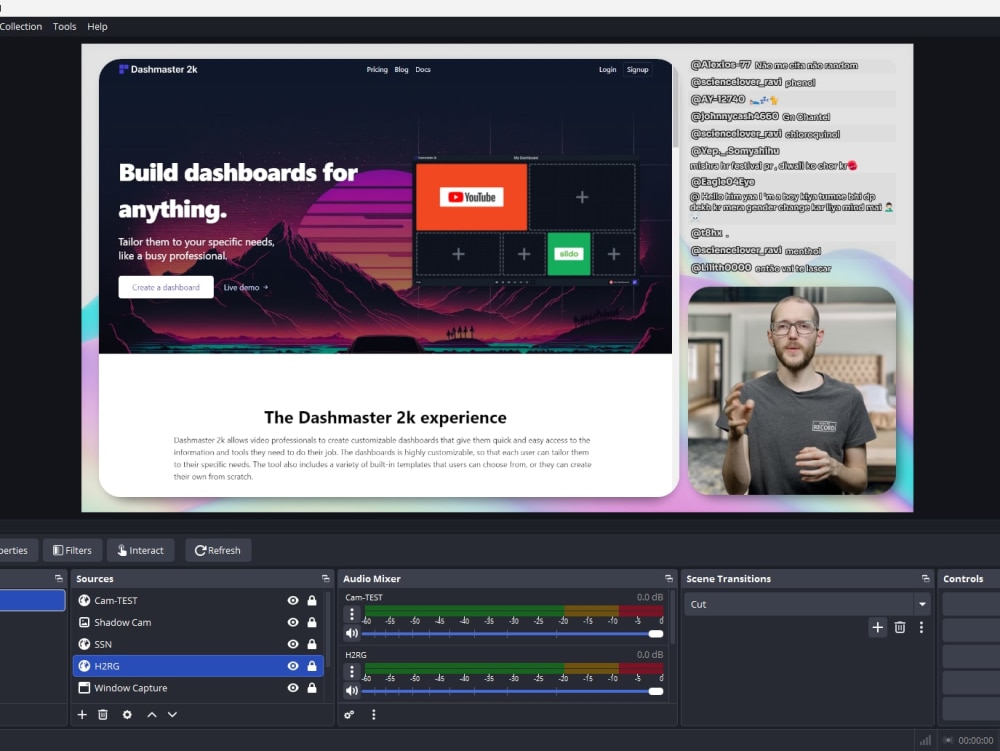Undock the Audio Mixer panel
This screenshot has width=1000, height=751.
(x=668, y=578)
